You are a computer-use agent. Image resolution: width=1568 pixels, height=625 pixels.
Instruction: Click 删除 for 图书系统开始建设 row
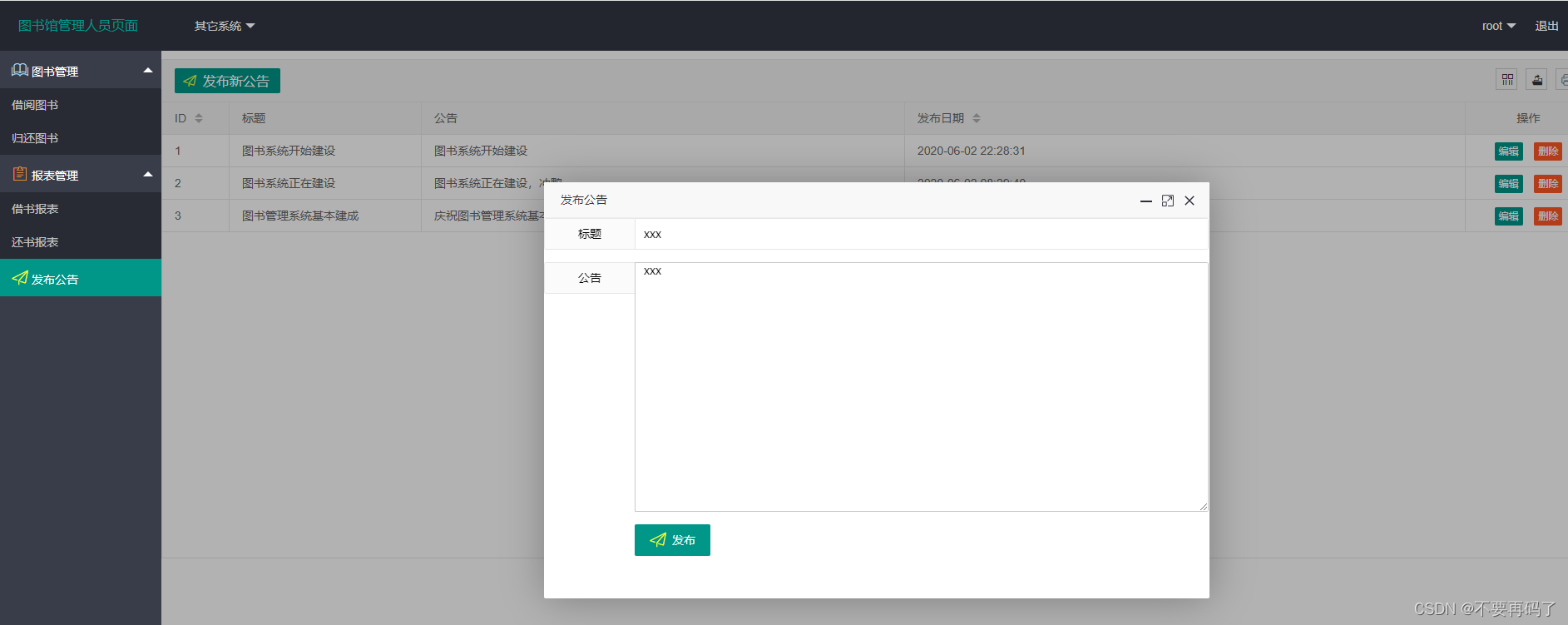(1548, 151)
